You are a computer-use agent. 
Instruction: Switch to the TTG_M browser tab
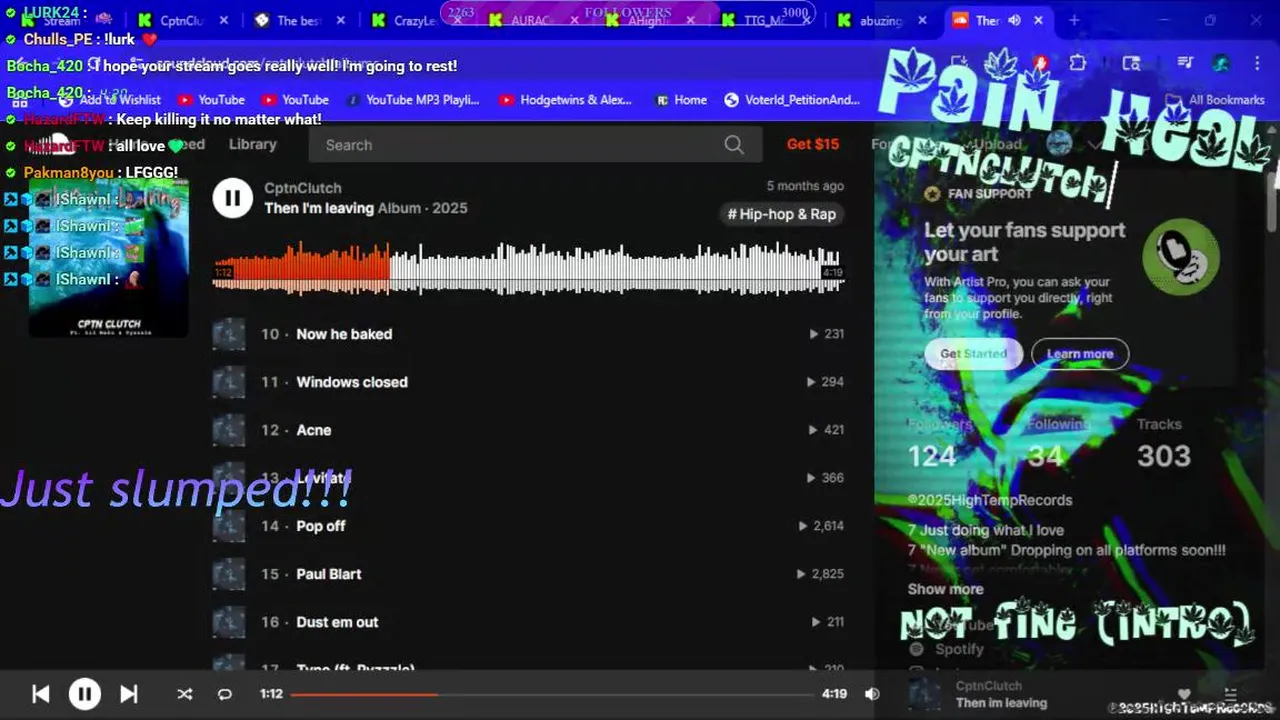pos(766,20)
